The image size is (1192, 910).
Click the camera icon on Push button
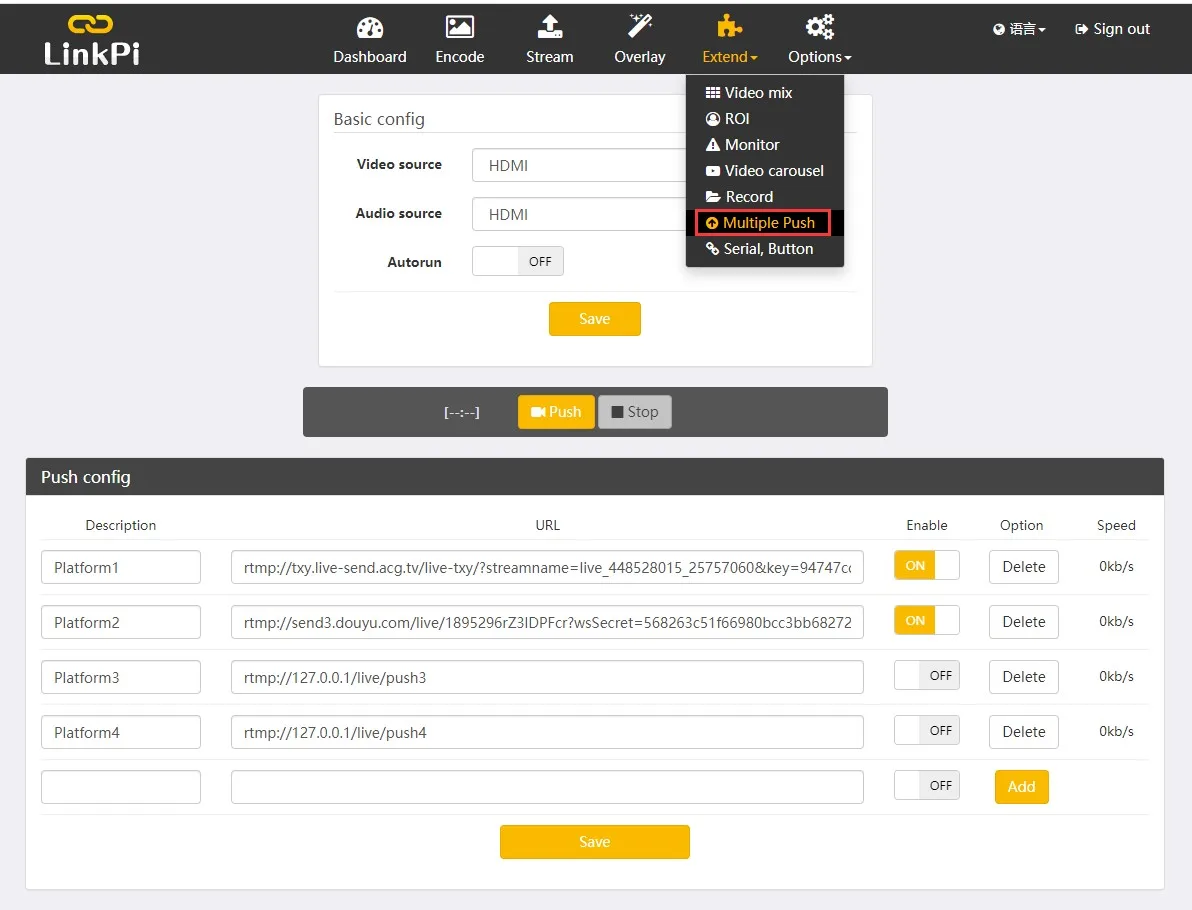point(538,412)
